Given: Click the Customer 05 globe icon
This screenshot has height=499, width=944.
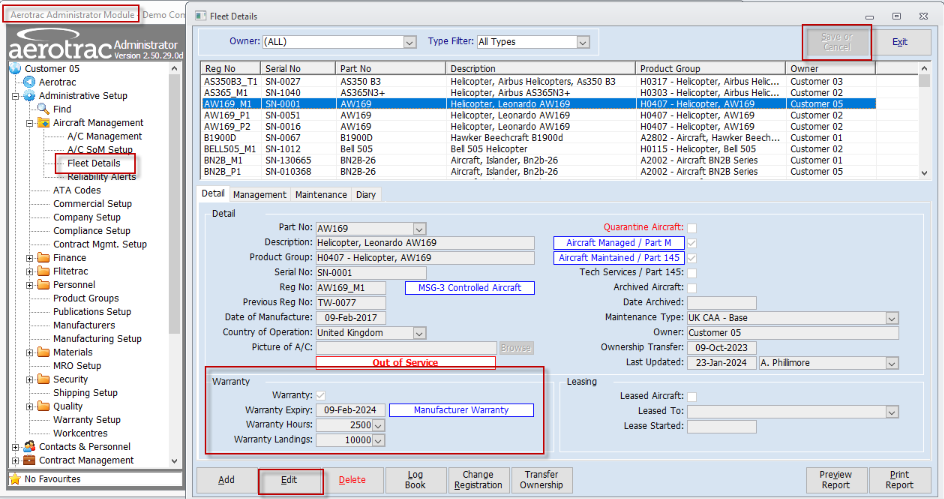Looking at the screenshot, I should [15, 68].
